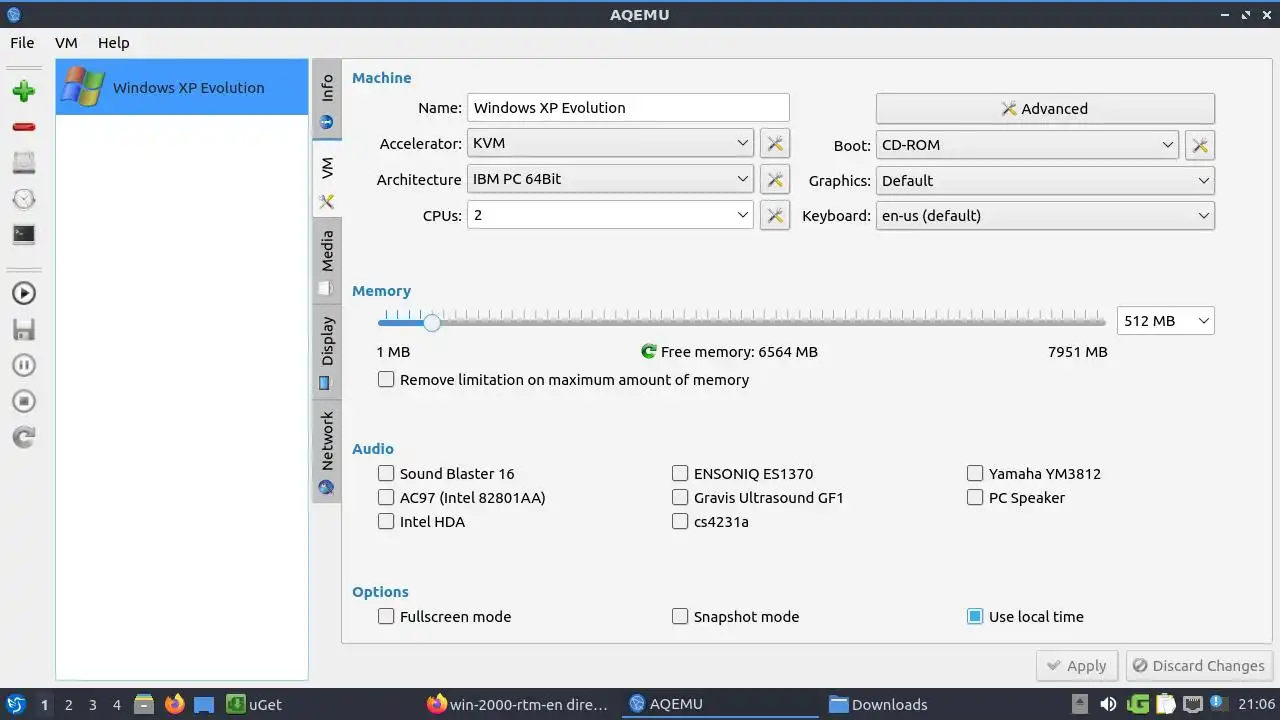Switch to the Info tab
The image size is (1280, 720).
(x=326, y=101)
